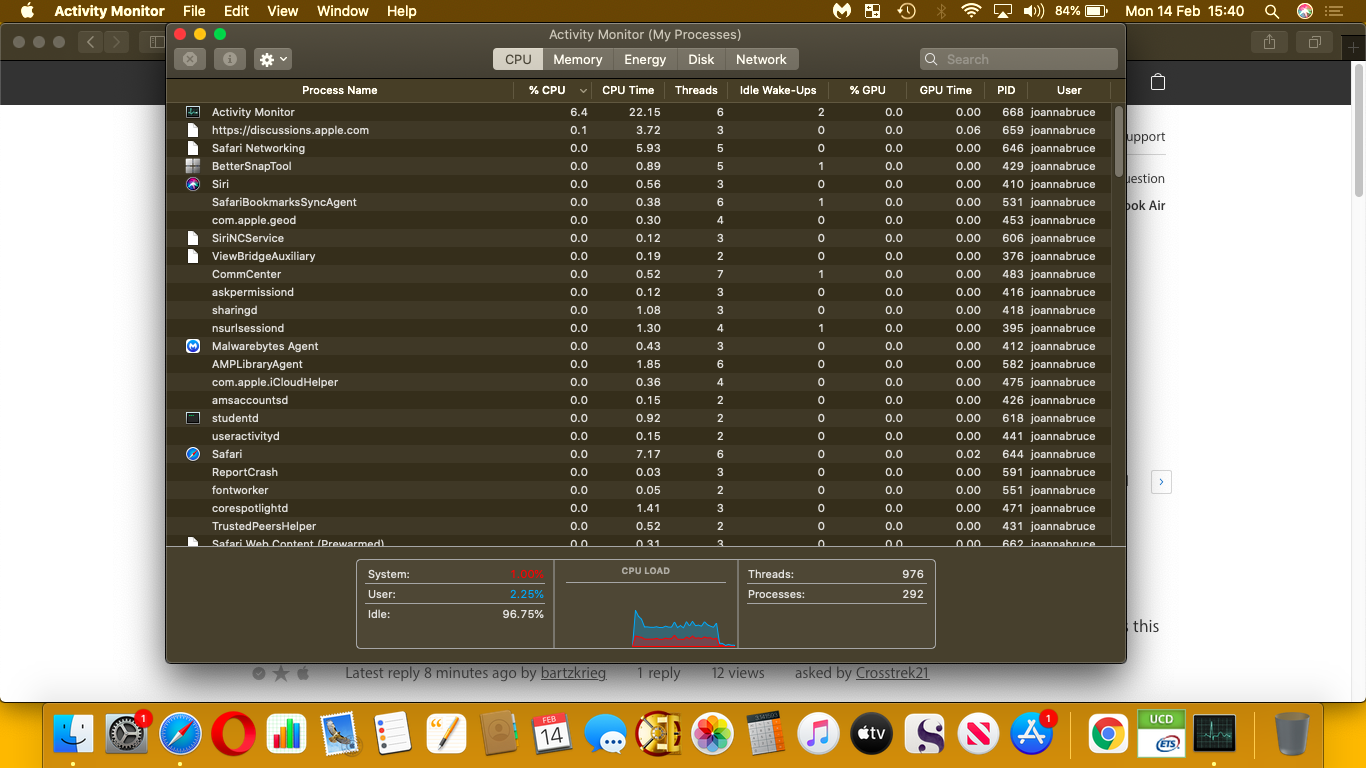Open the Trash in the Dock
The image size is (1366, 768).
[1292, 735]
